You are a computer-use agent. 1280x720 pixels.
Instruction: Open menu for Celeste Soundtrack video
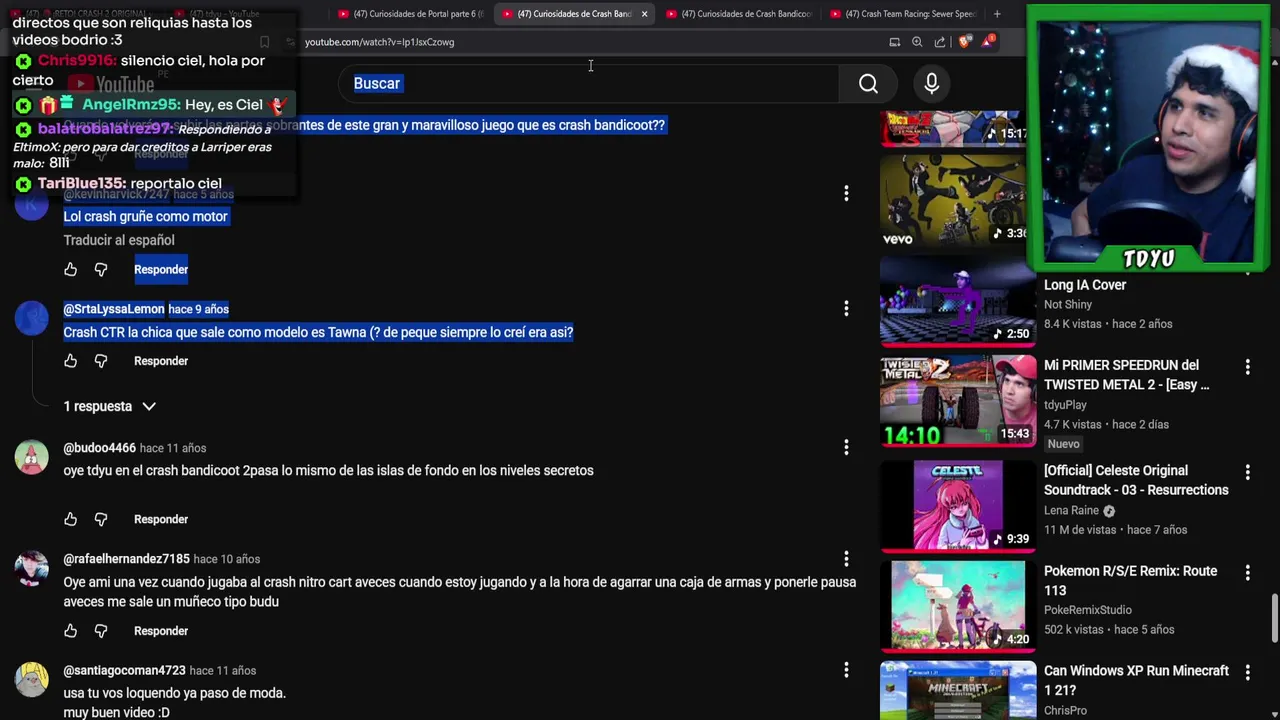(x=1247, y=472)
